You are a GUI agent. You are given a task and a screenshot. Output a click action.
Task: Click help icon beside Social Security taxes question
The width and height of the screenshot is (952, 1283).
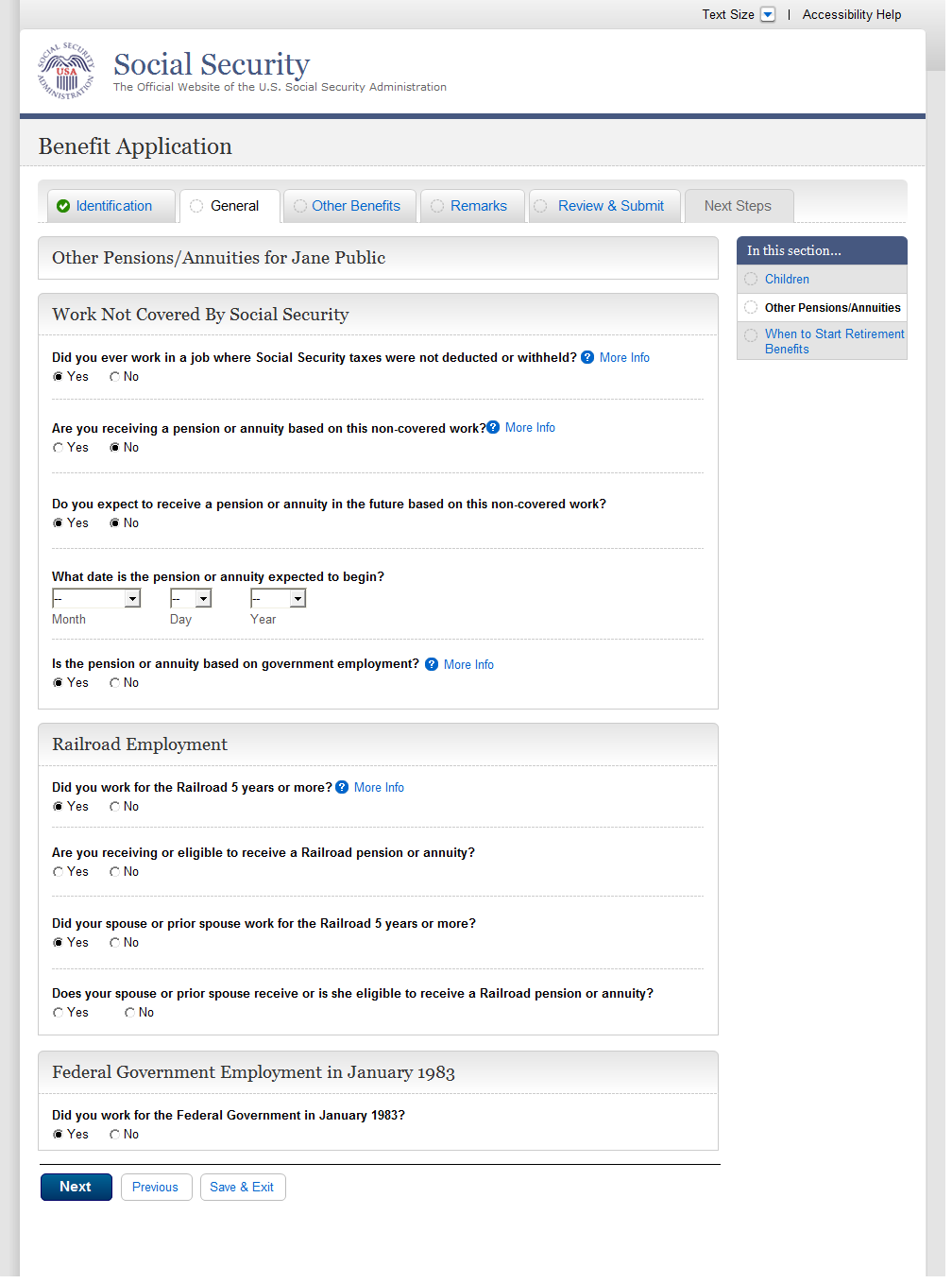click(587, 357)
